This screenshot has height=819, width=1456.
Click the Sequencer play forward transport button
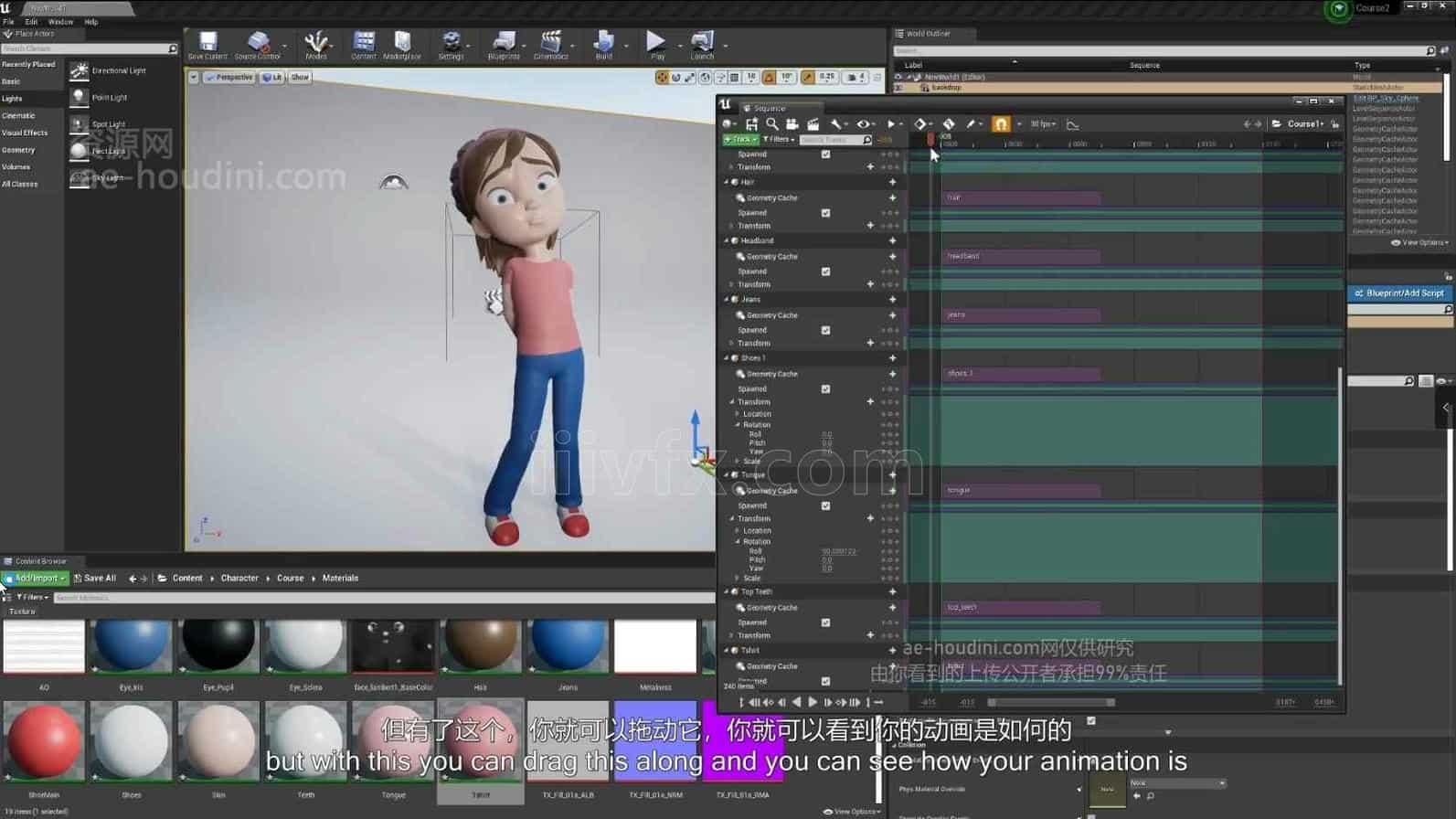(x=813, y=703)
